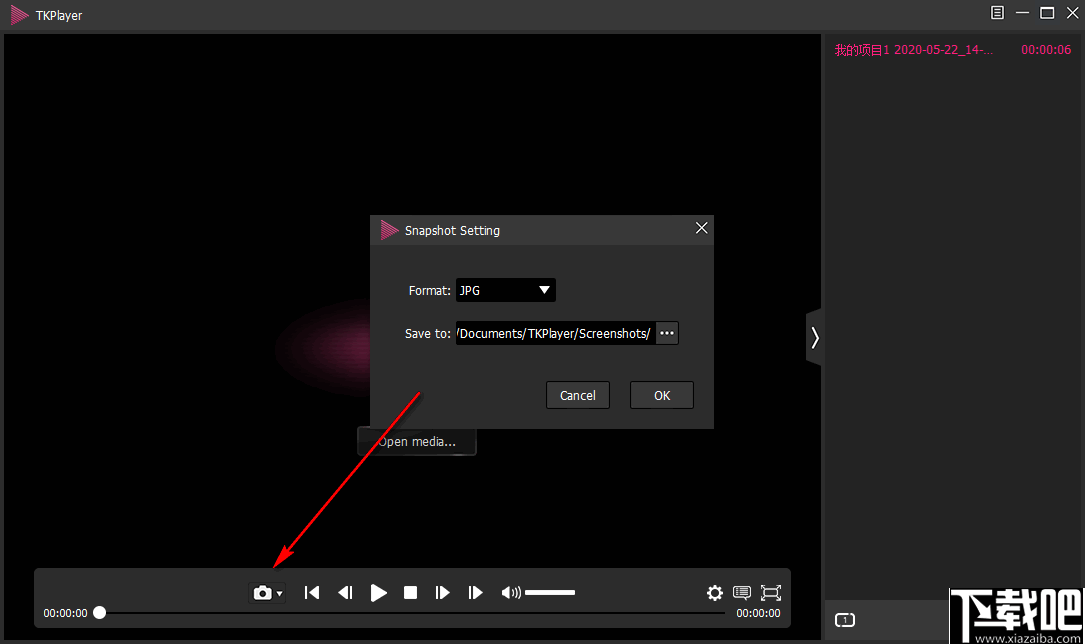
Task: Step back one frame
Action: [x=345, y=593]
